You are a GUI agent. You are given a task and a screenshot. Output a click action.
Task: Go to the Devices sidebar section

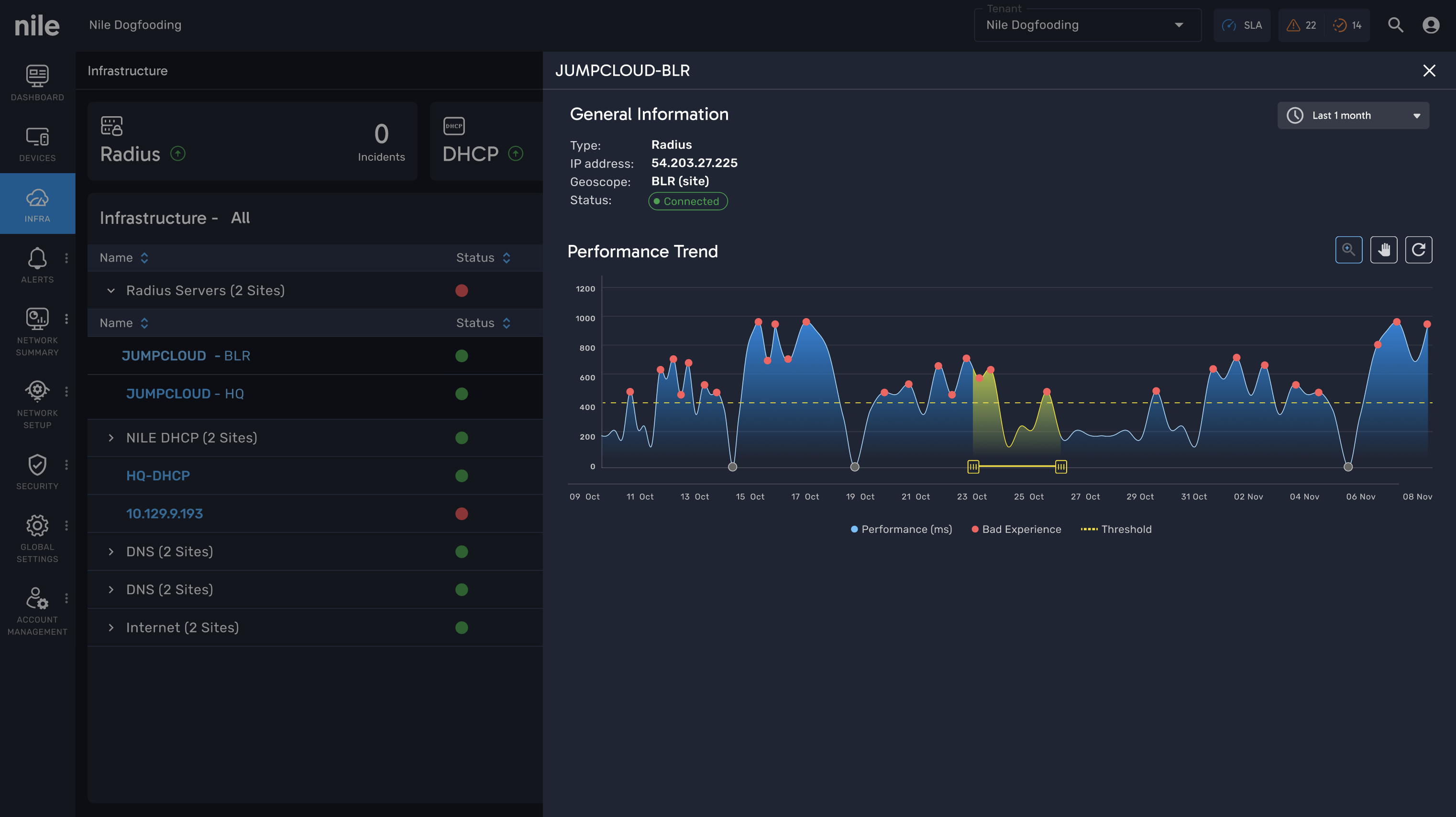(x=37, y=144)
